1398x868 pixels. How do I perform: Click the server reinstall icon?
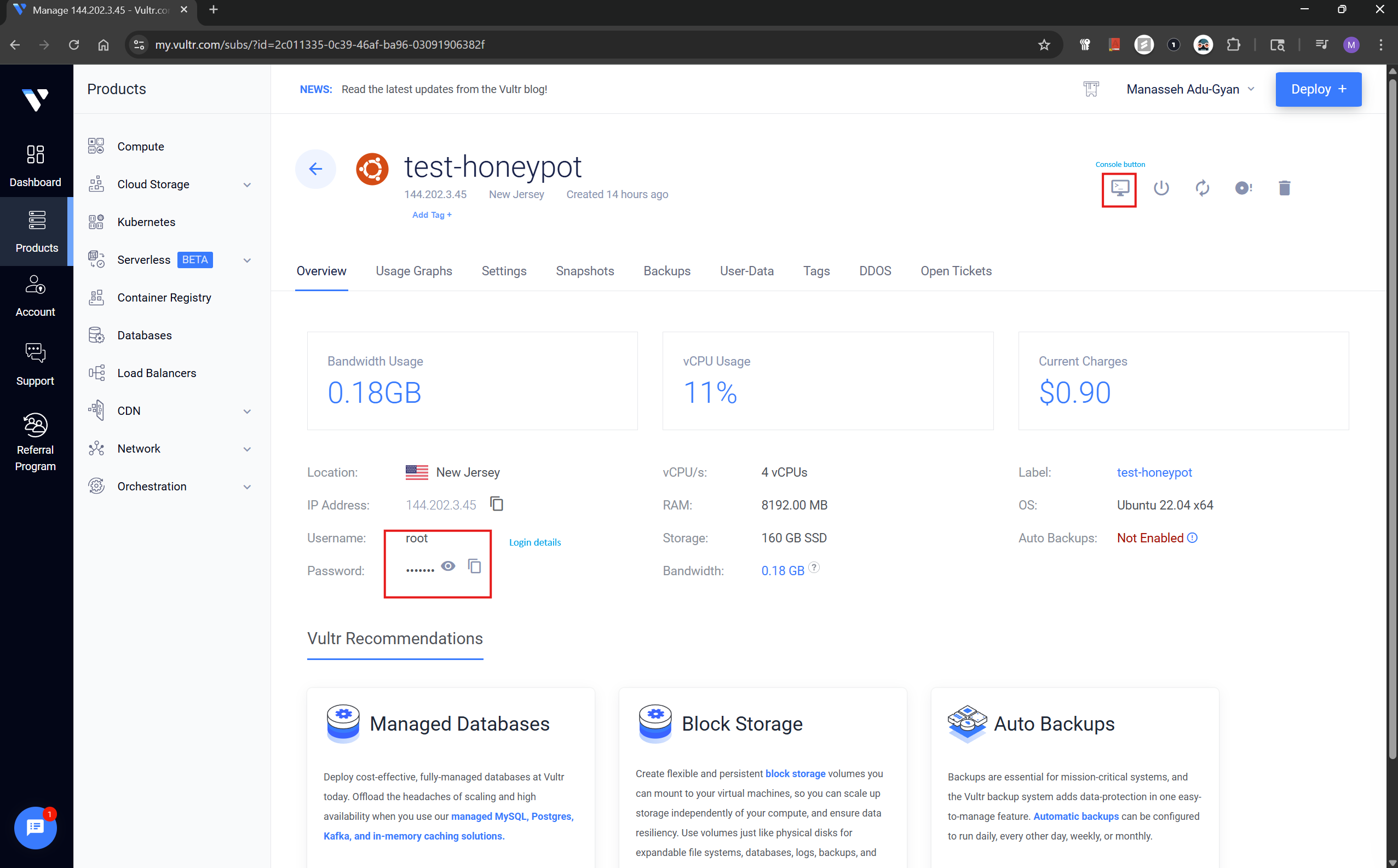pyautogui.click(x=1244, y=188)
